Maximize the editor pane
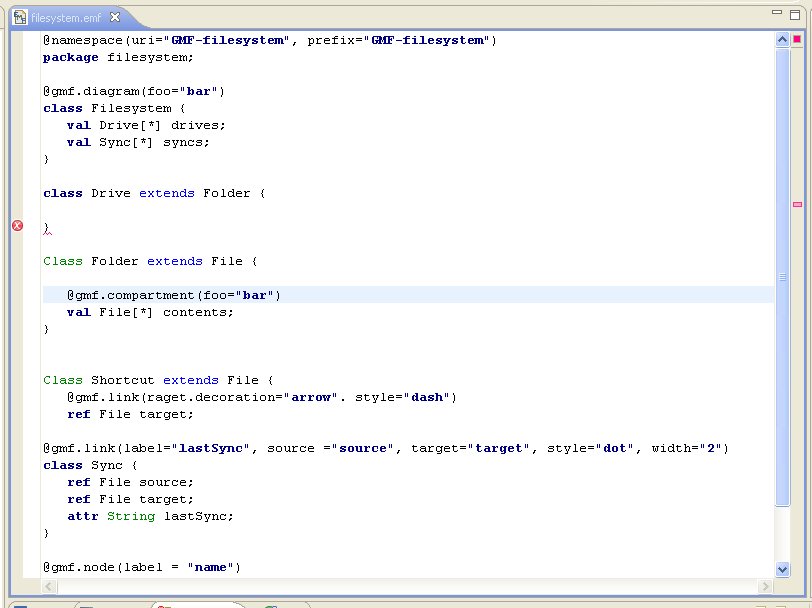 pos(795,15)
